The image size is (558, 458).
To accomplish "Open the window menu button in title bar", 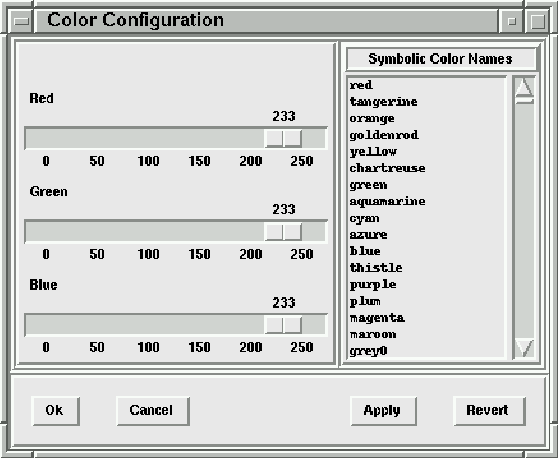I will point(21,21).
